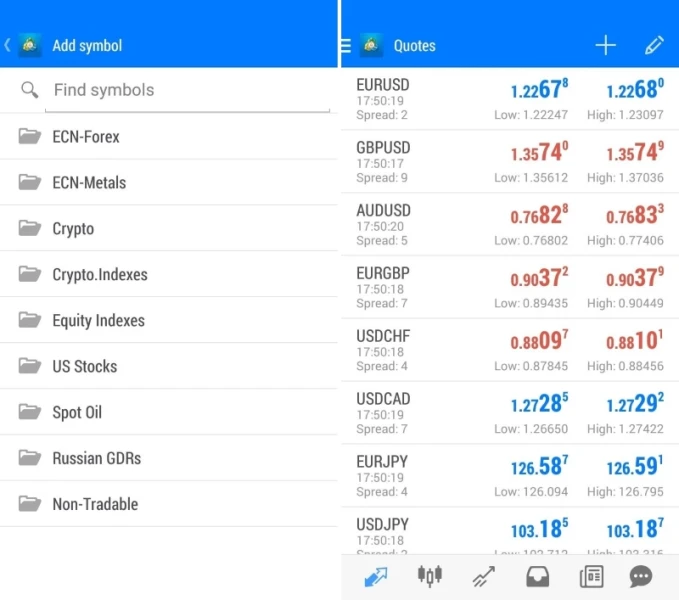Viewport: 679px width, 600px height.
Task: Open the chat messages bubble tab
Action: (x=641, y=577)
